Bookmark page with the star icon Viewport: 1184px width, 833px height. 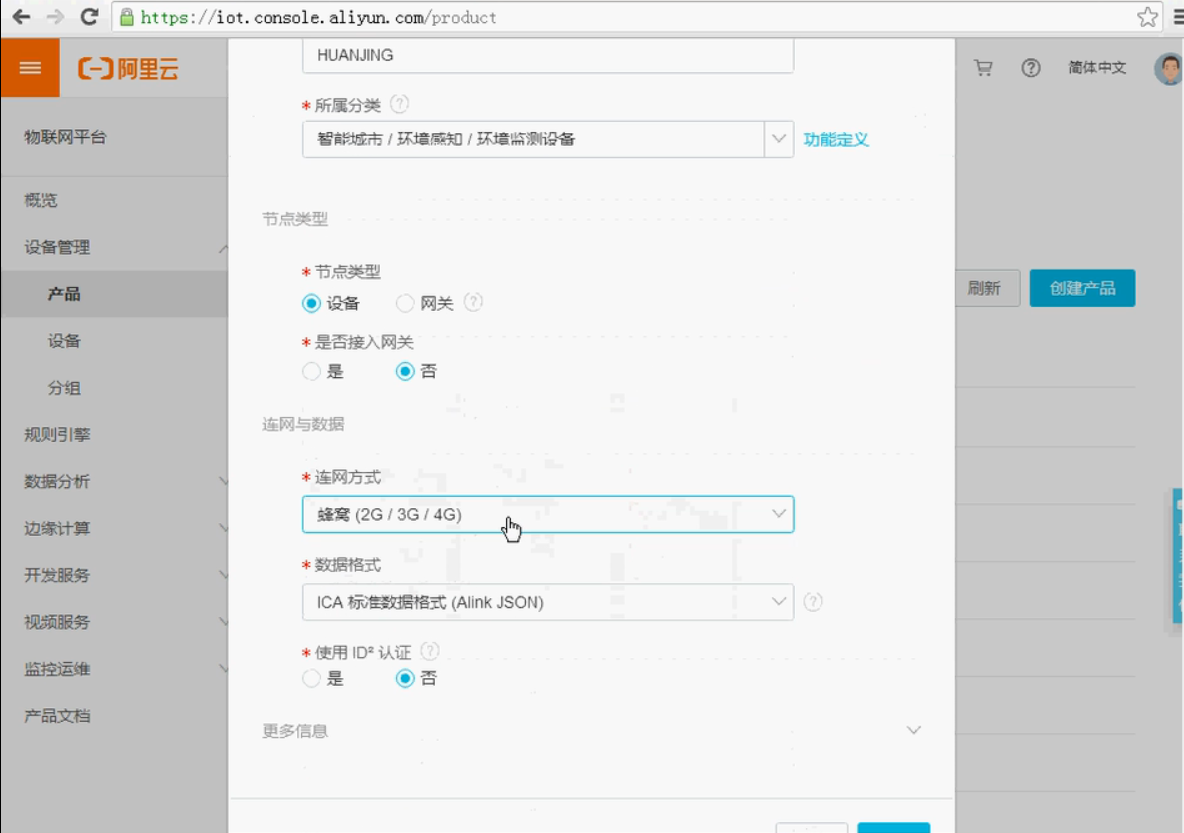click(x=1147, y=17)
